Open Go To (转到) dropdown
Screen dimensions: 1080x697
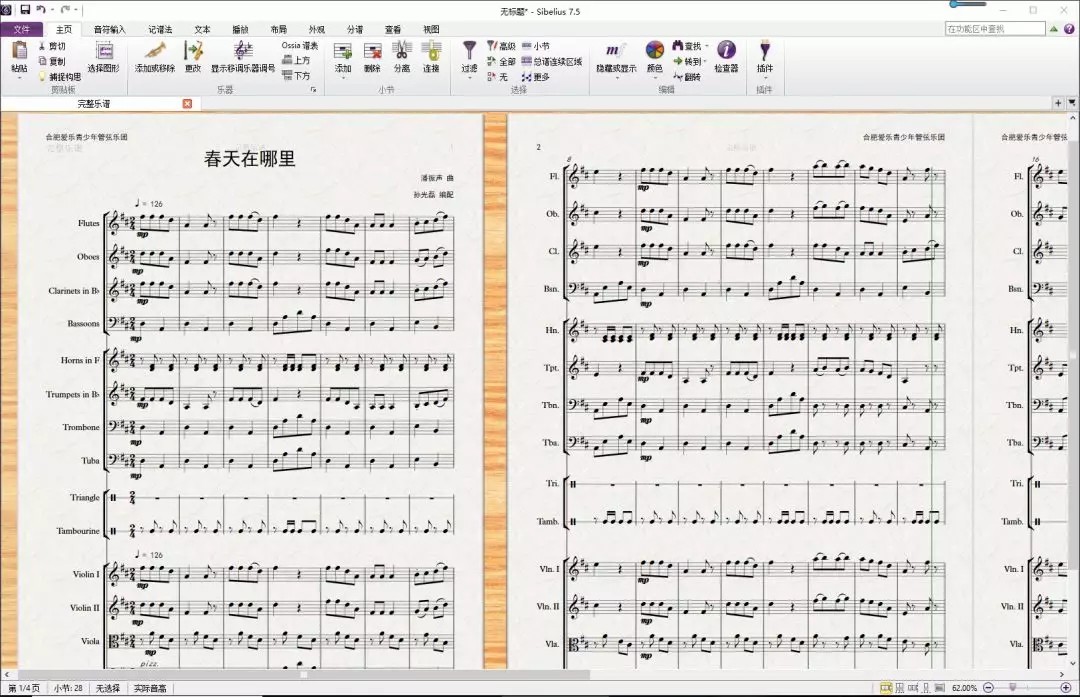[689, 61]
